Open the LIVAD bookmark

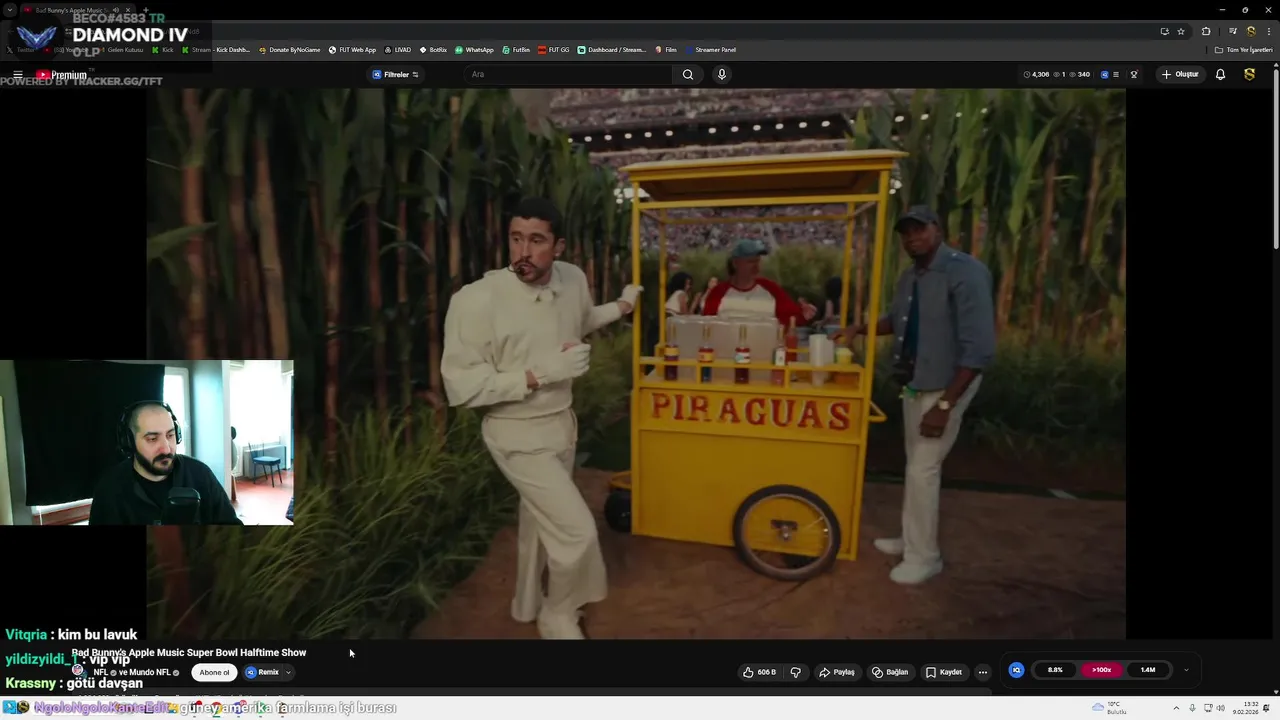coord(398,50)
